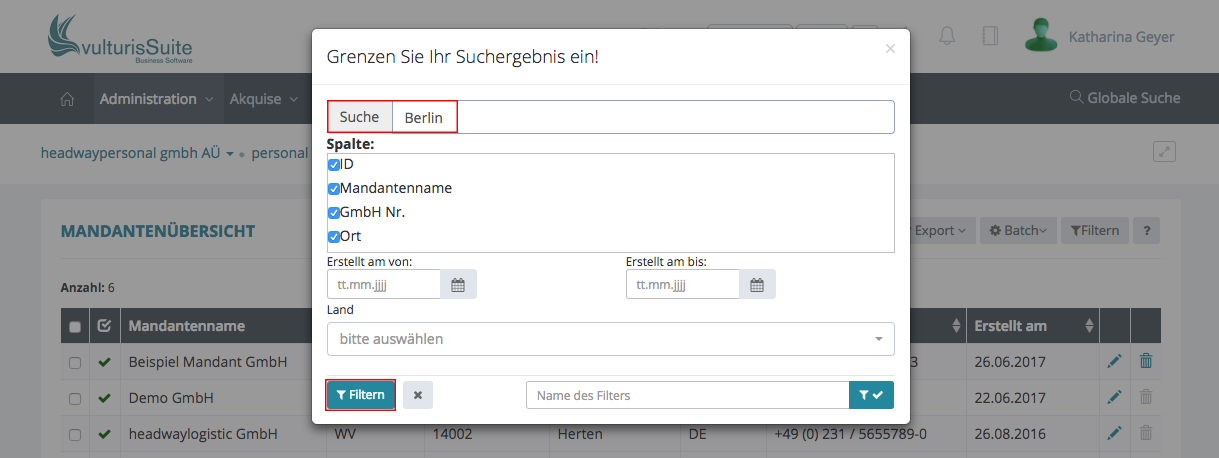
Task: Delete Beispiel Mandant GmbH via trash icon
Action: coord(1146,362)
